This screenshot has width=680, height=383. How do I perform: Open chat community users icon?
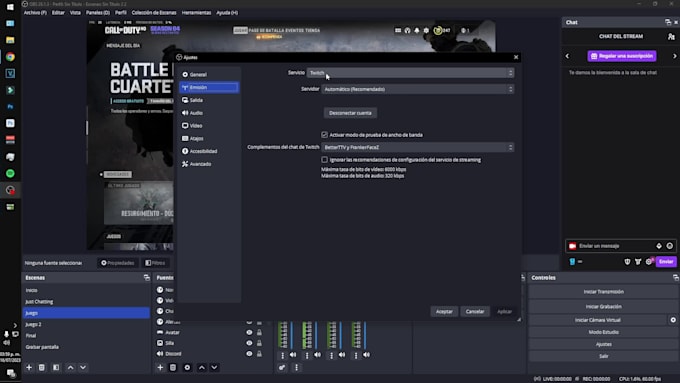tap(671, 37)
